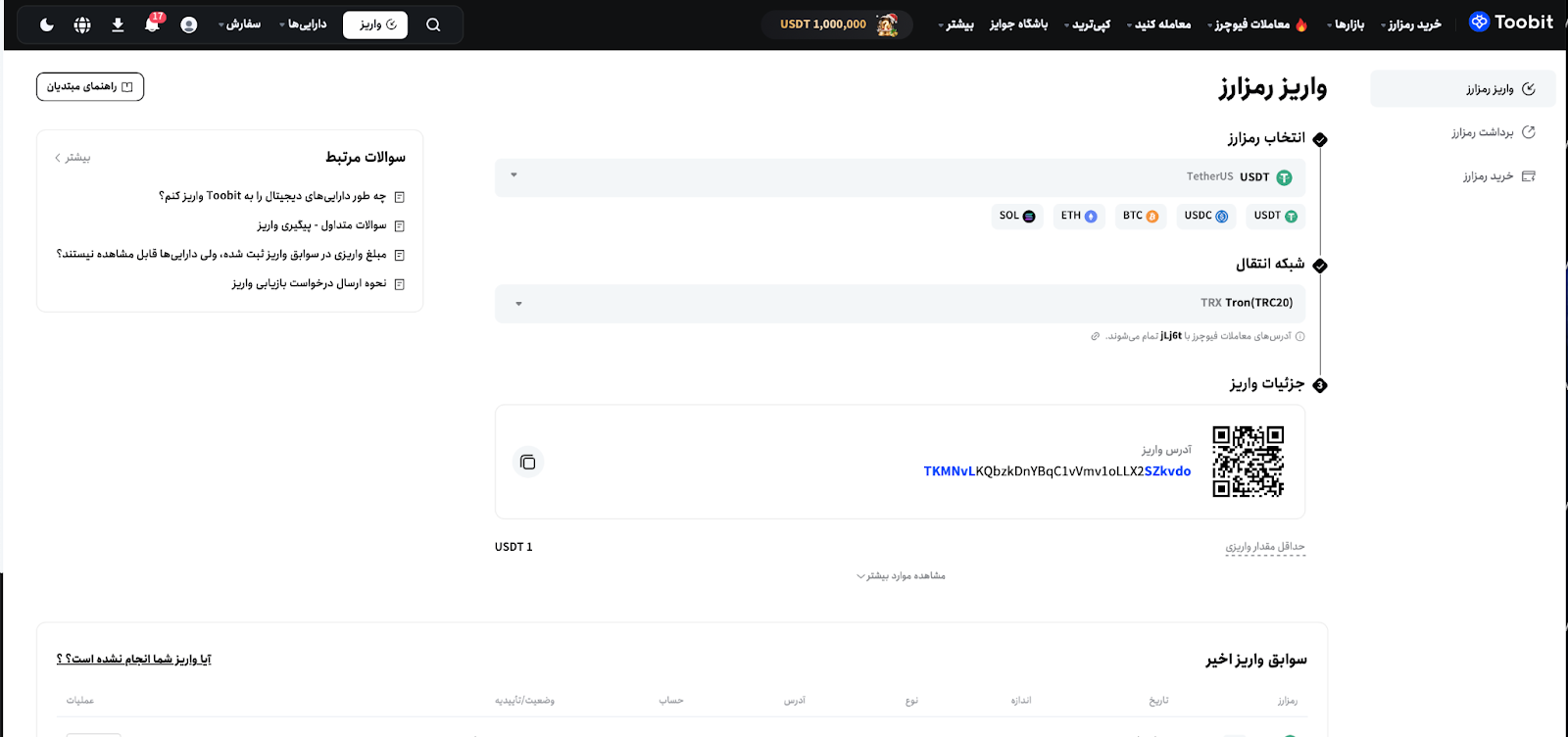Click the عملیات column header
The width and height of the screenshot is (1568, 737).
[x=80, y=701]
